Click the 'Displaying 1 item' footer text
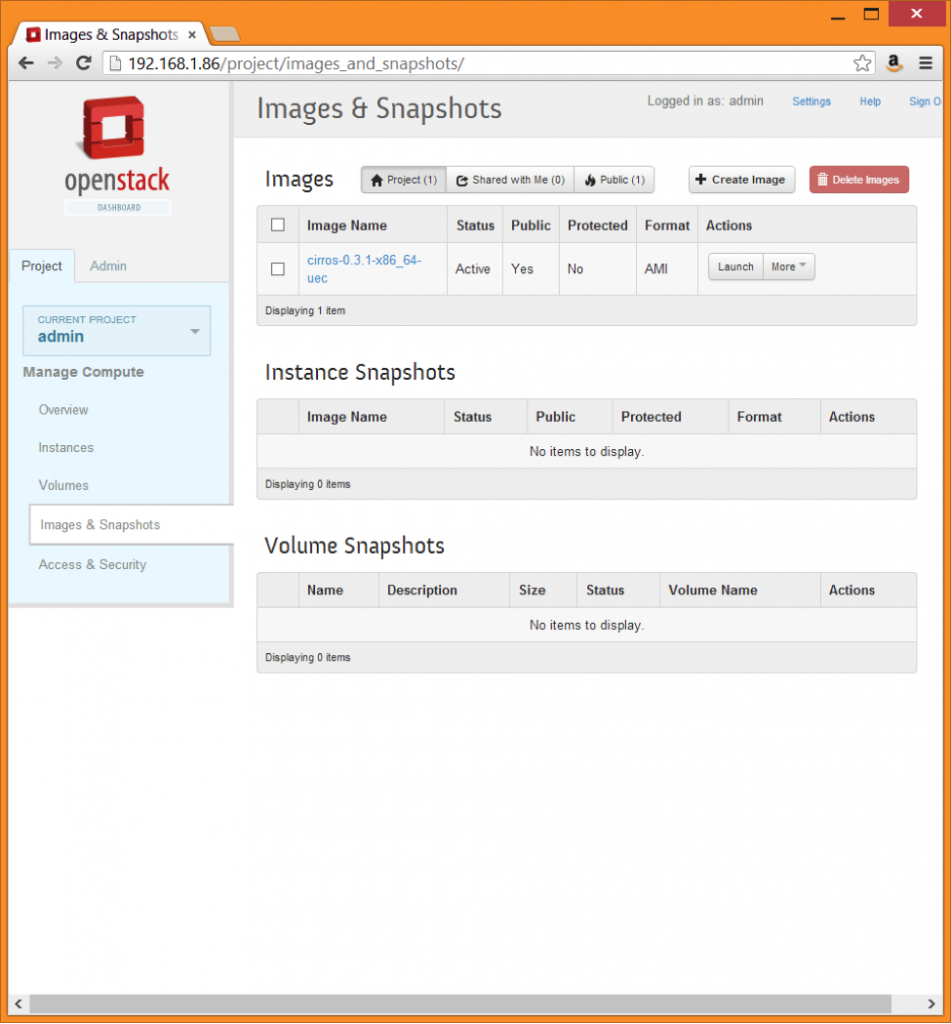Viewport: 951px width, 1024px height. [x=305, y=310]
